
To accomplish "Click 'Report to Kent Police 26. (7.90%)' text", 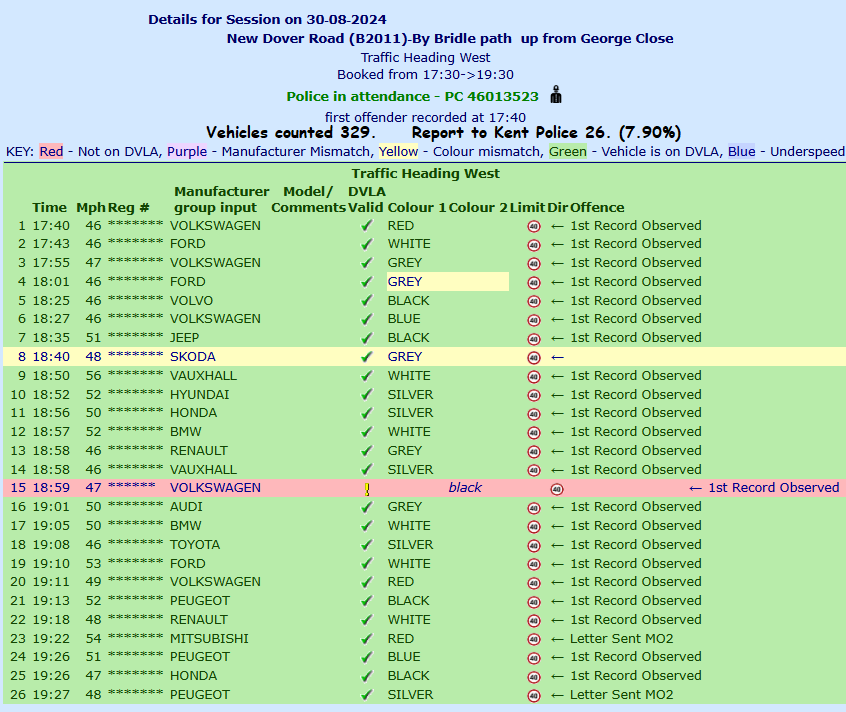I will pyautogui.click(x=546, y=133).
